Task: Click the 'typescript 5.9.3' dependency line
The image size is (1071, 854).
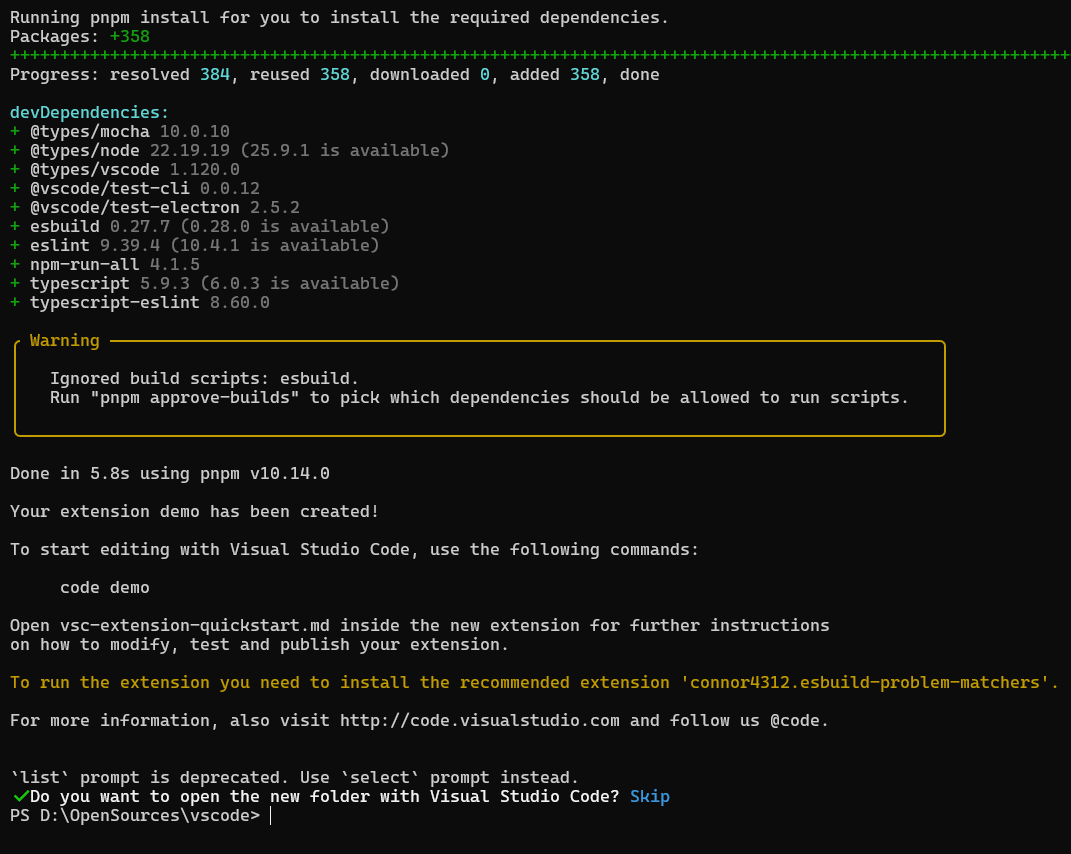Action: click(205, 284)
